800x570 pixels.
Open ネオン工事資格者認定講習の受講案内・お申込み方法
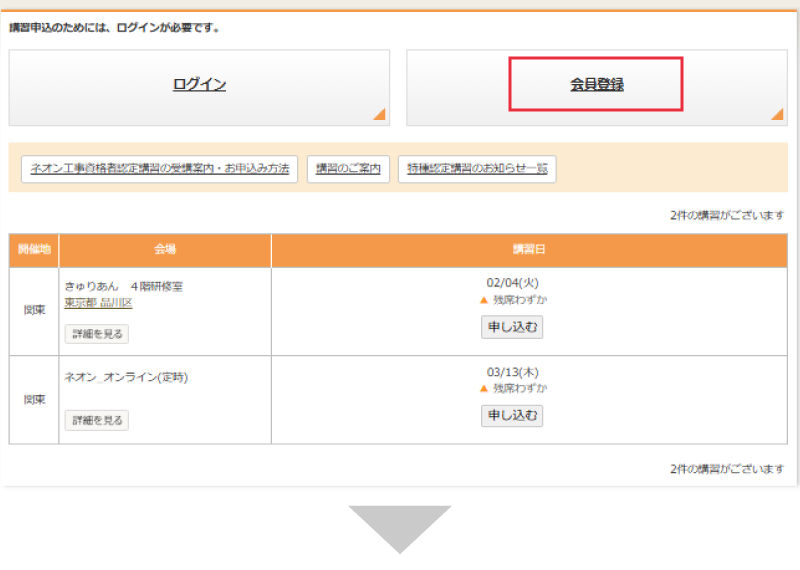159,170
